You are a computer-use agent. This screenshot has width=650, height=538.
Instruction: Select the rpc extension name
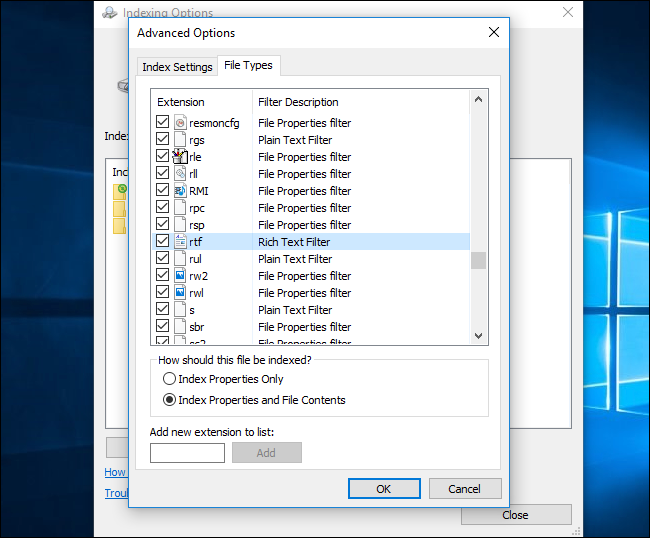tap(197, 208)
